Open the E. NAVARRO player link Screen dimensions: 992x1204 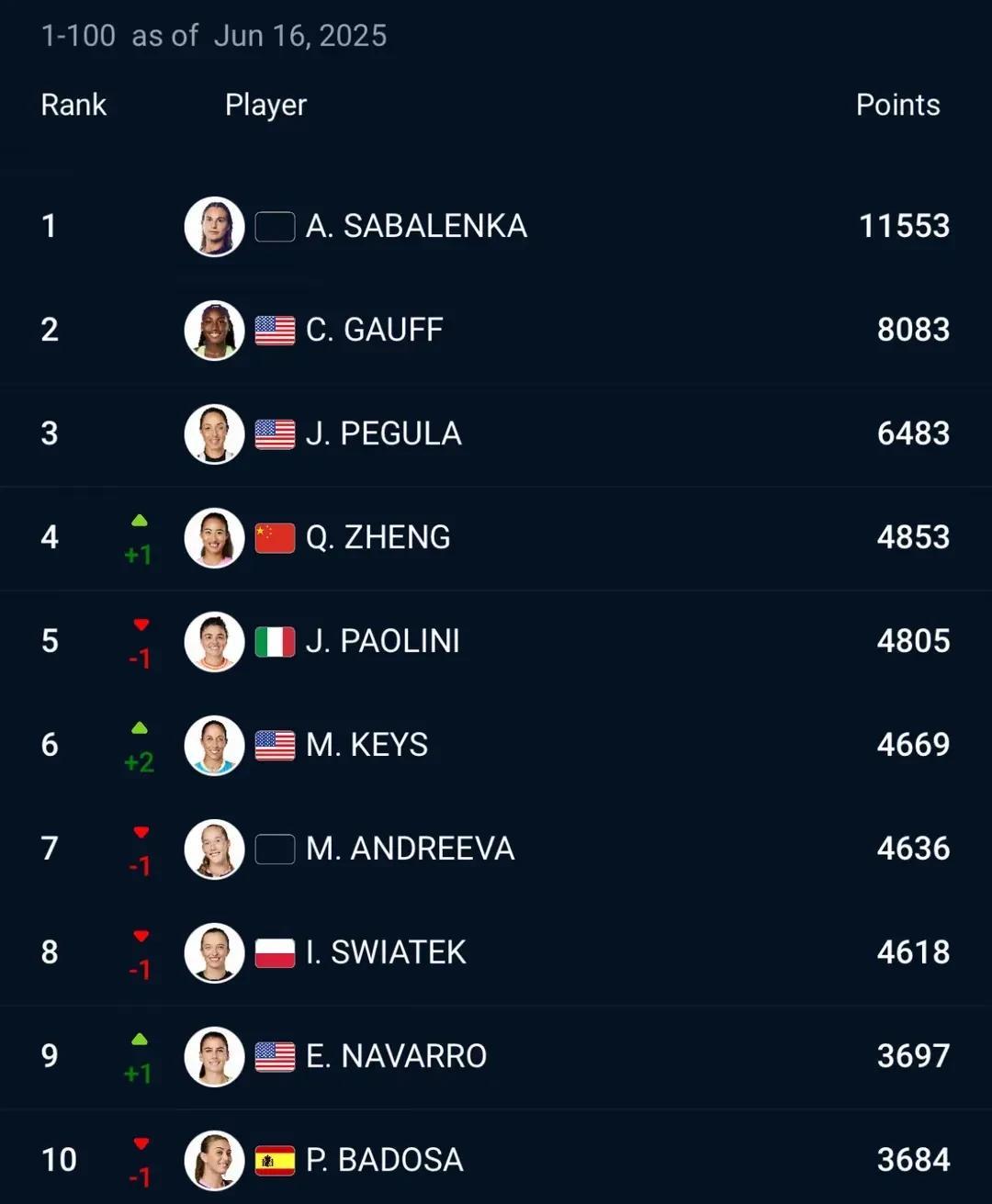[x=396, y=1056]
